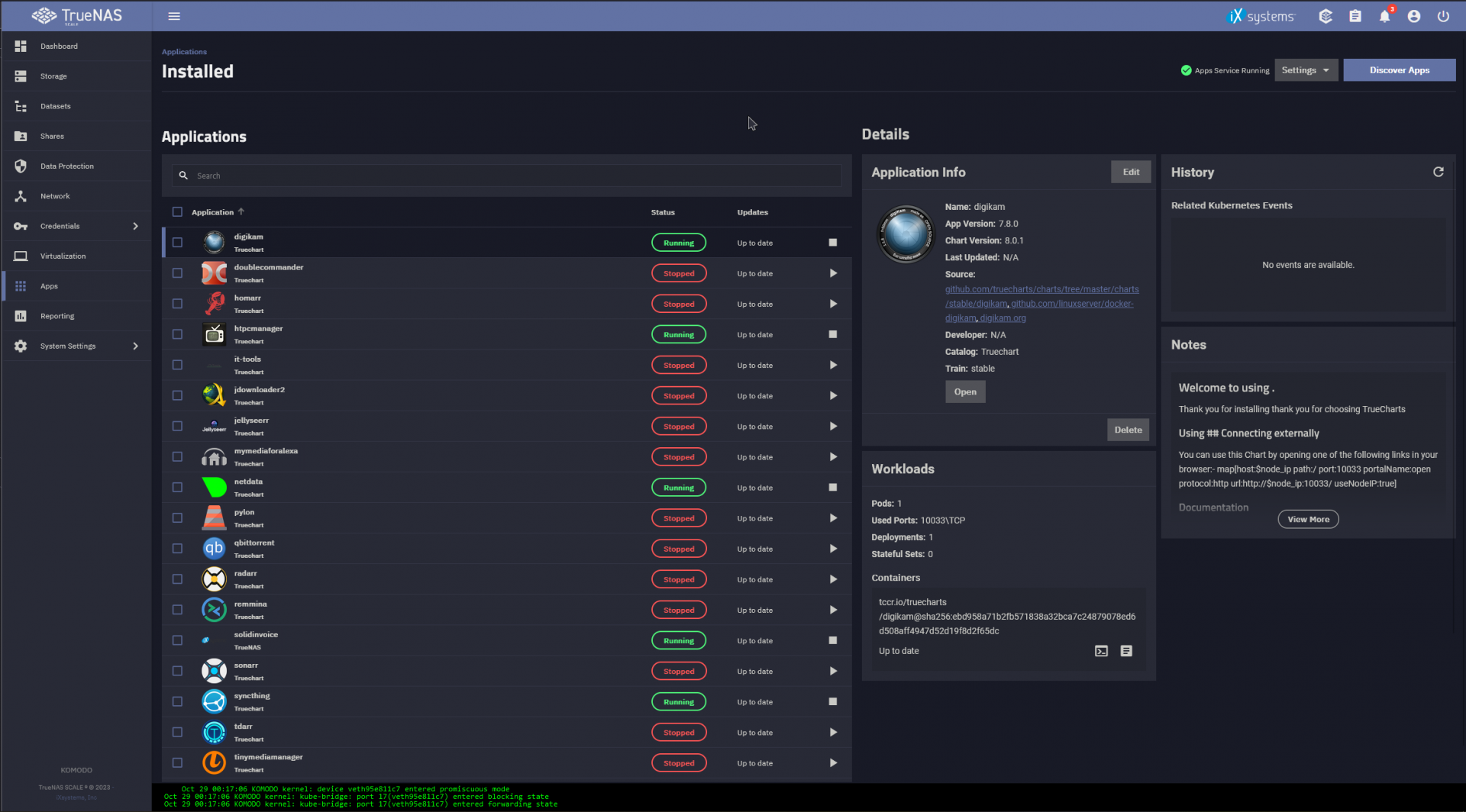Click the remmina app icon

[x=214, y=610]
